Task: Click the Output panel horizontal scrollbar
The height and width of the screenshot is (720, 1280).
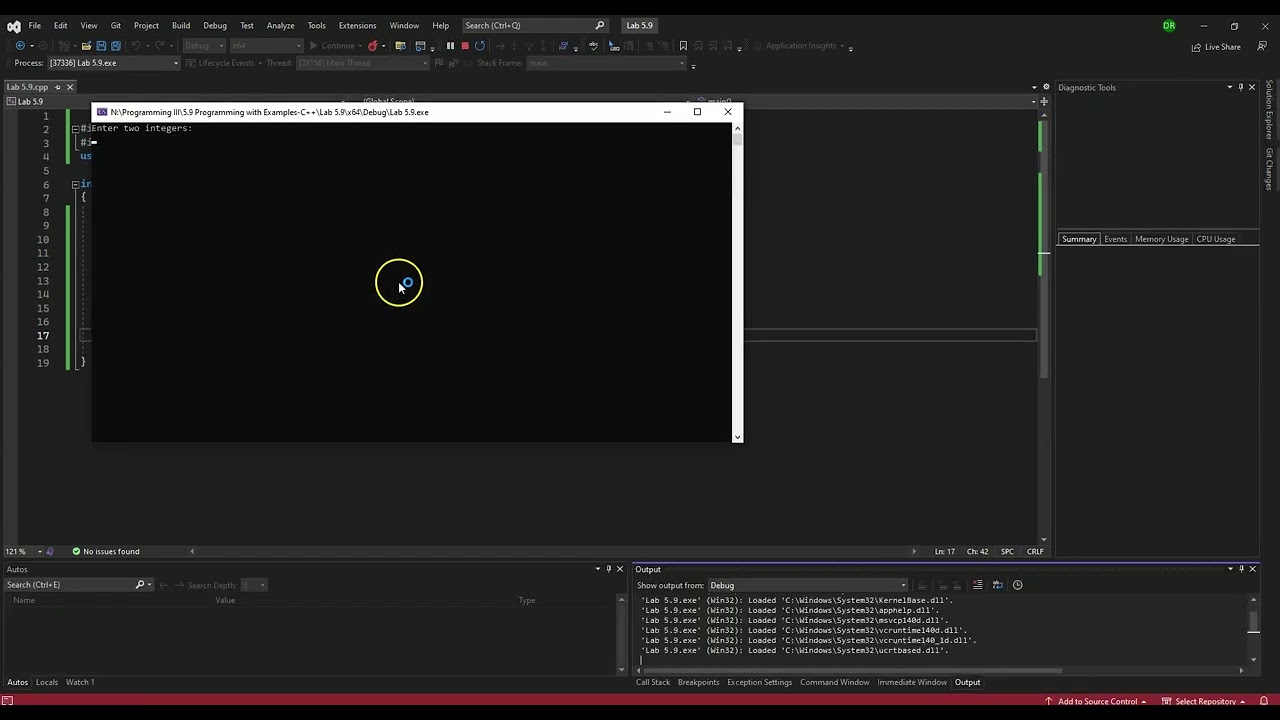Action: pyautogui.click(x=850, y=671)
